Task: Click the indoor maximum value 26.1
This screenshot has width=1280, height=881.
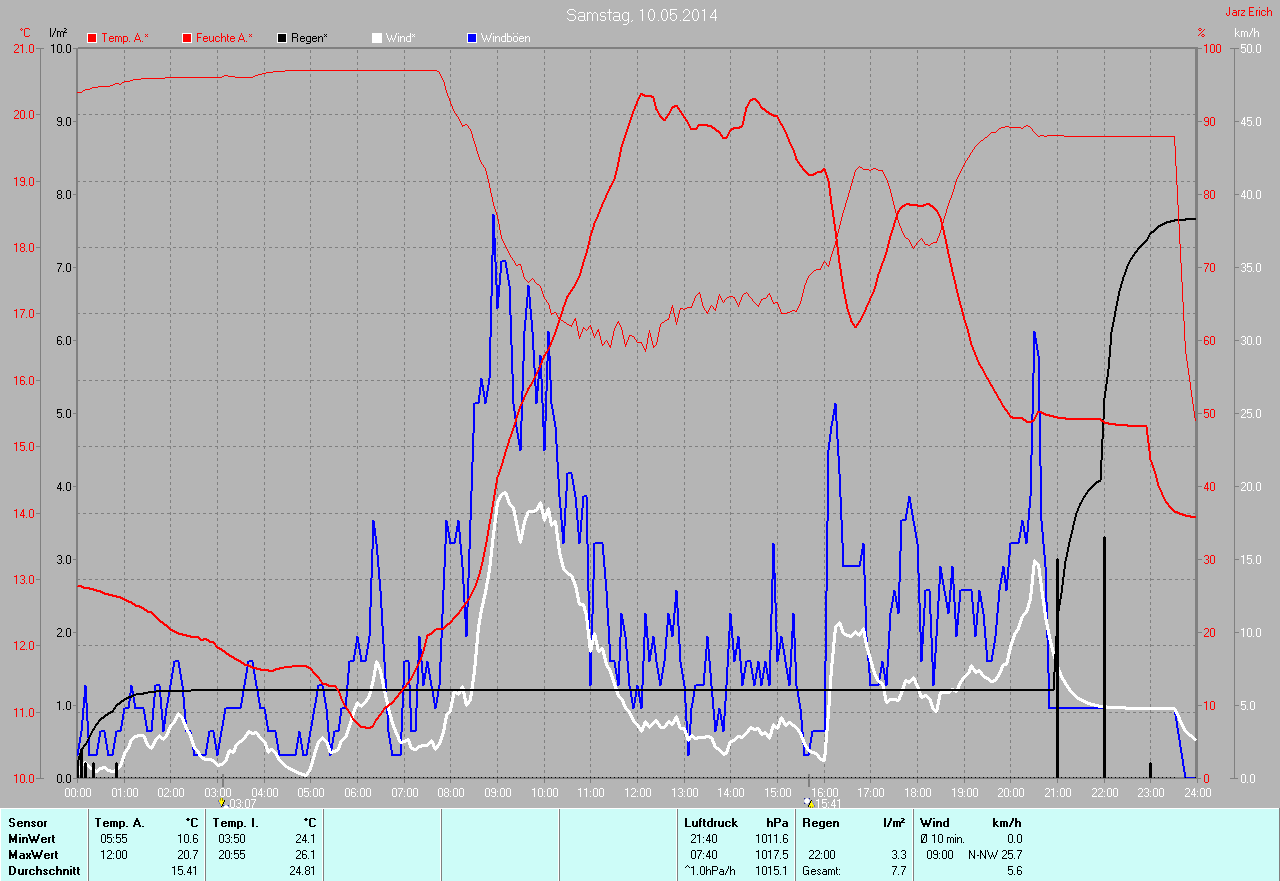Action: (x=305, y=854)
